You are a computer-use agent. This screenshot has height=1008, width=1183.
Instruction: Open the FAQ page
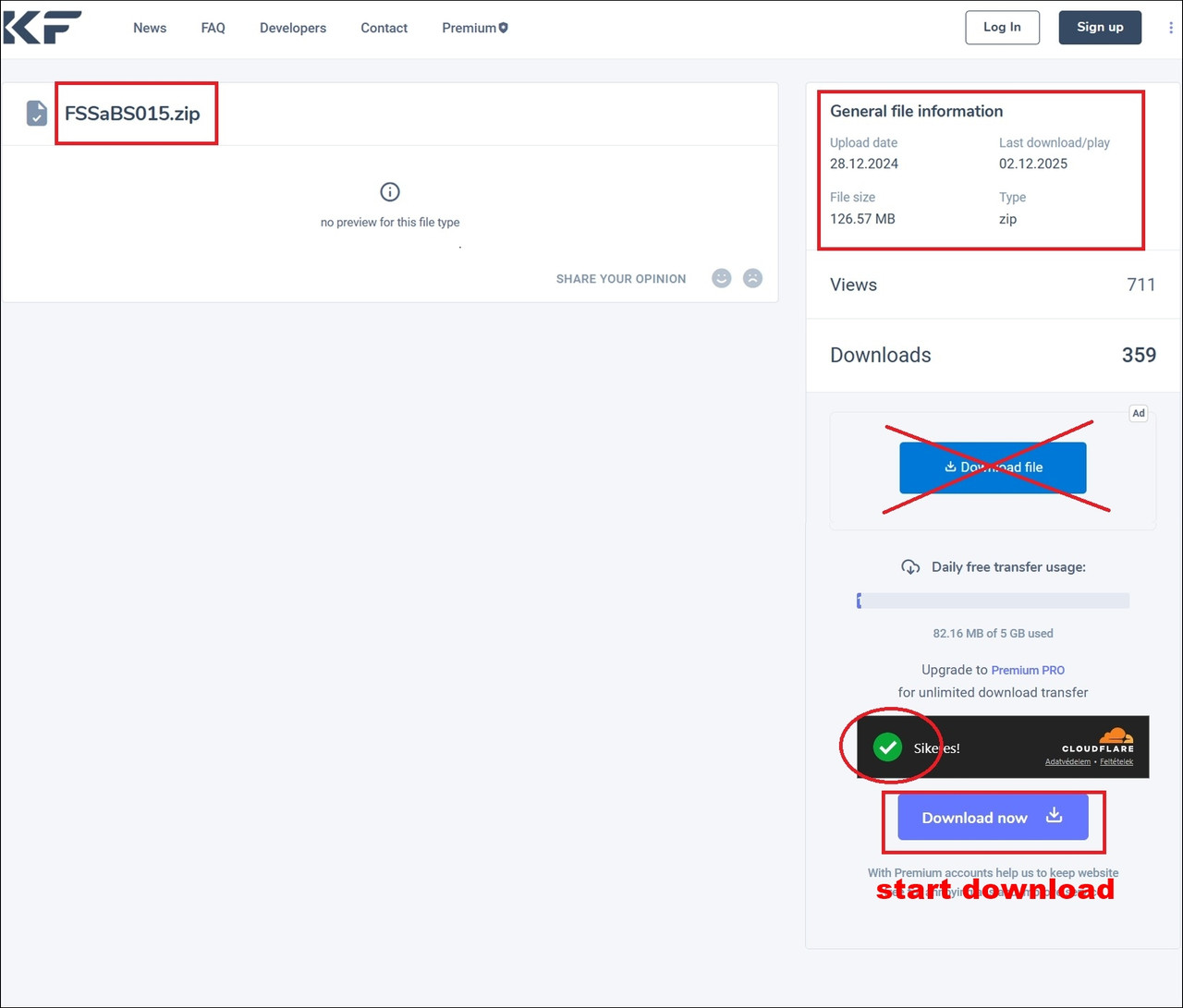point(213,28)
